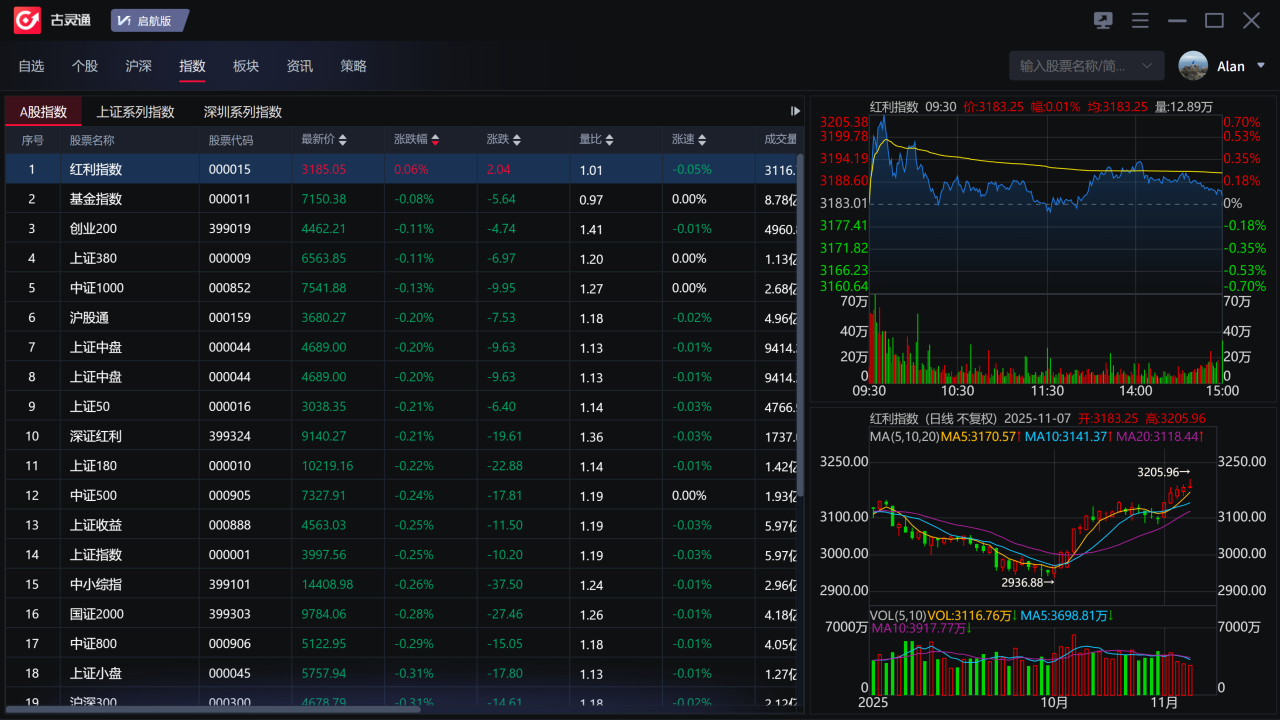The height and width of the screenshot is (720, 1280).
Task: Open the 创业200 index entry
Action: coord(93,229)
